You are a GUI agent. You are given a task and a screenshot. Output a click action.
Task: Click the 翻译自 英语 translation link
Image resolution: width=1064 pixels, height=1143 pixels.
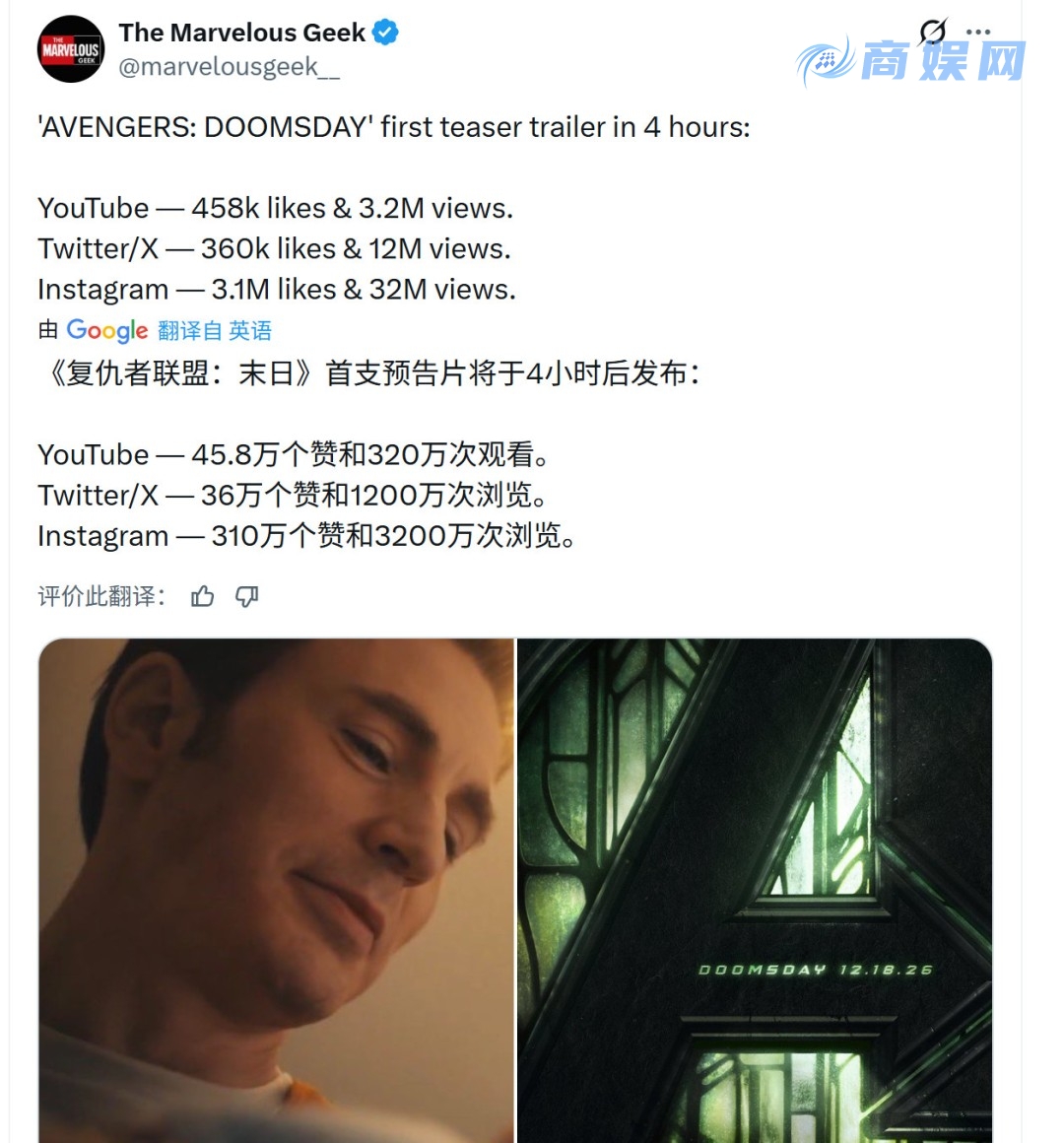214,331
